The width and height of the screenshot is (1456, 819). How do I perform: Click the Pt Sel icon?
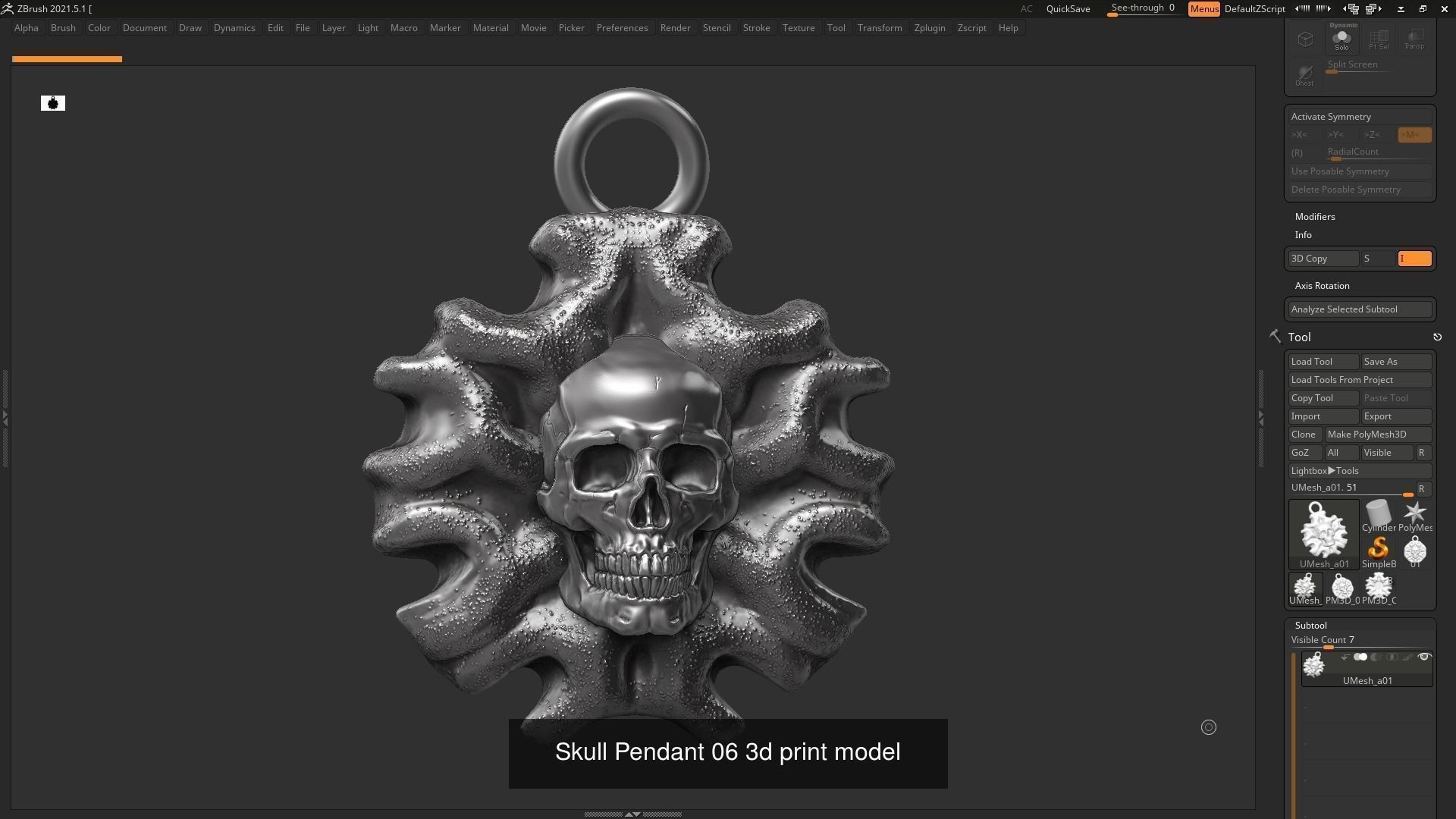pos(1379,38)
